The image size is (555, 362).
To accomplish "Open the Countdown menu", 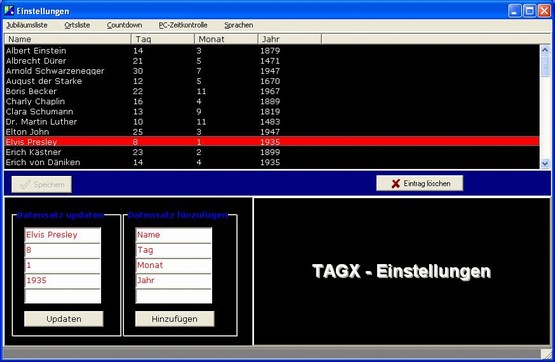I will [124, 25].
